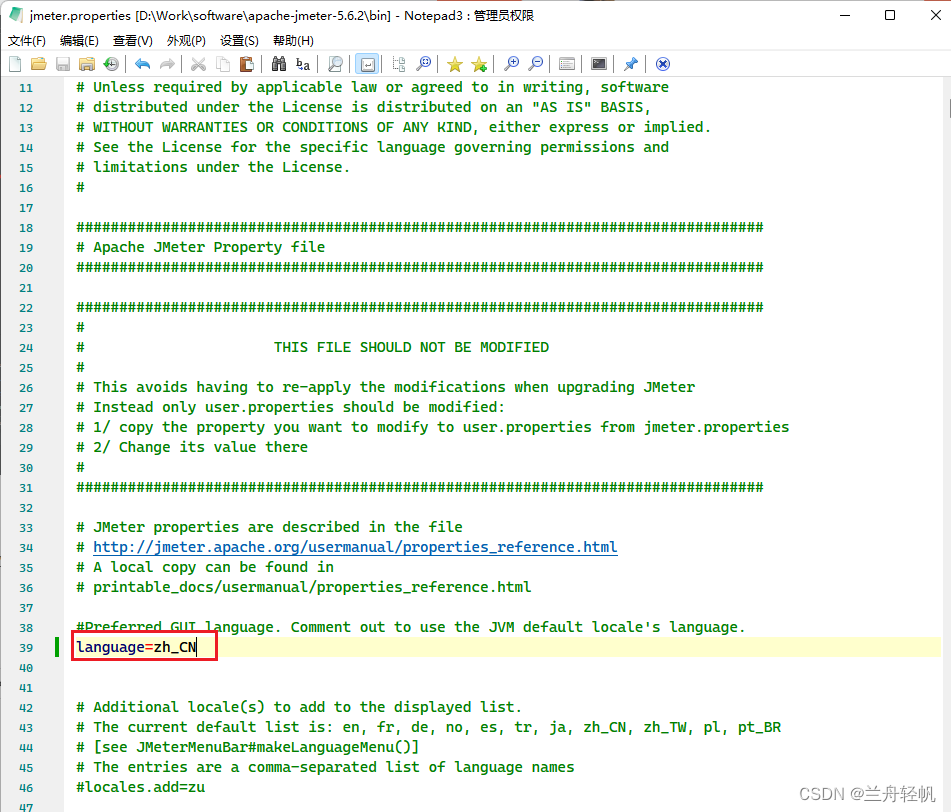Click 'THIS FILE SHOULD NOT BE MODIFIED' text

coord(411,347)
